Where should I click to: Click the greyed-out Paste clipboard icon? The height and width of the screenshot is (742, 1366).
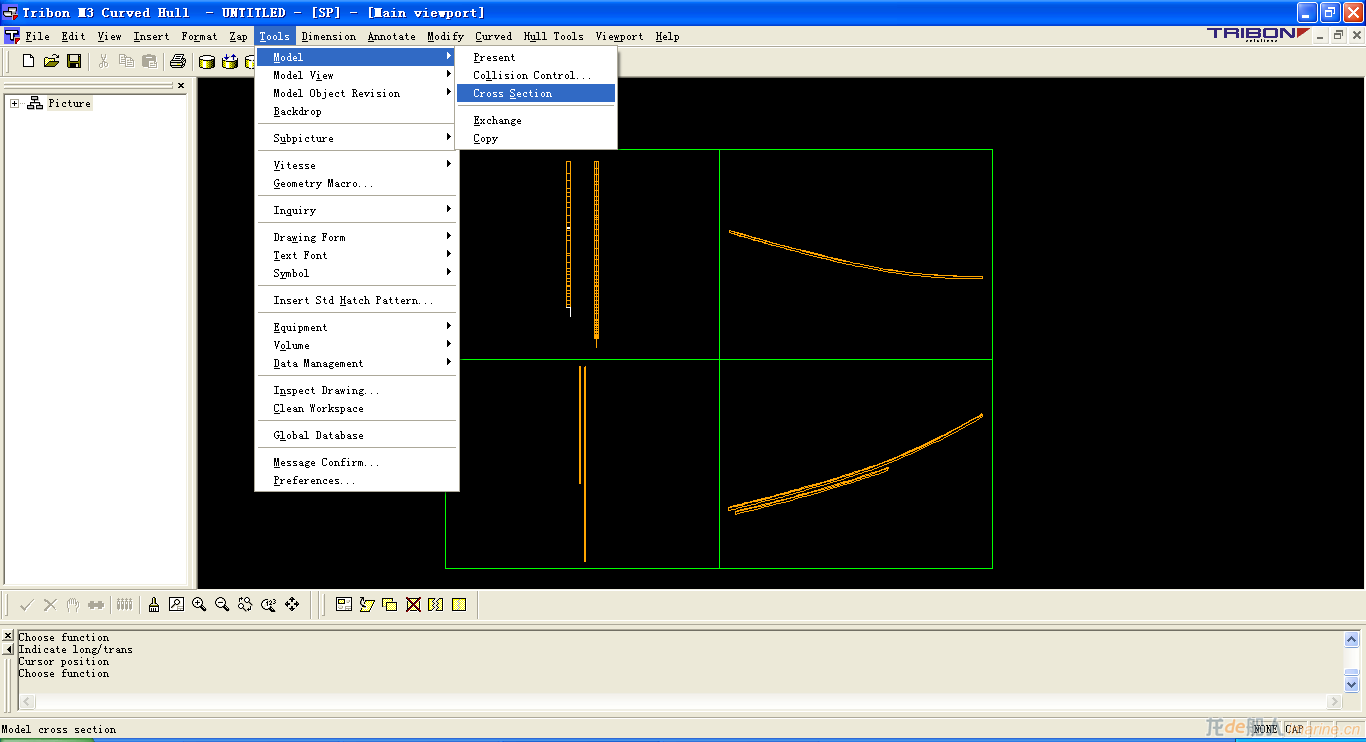point(149,61)
